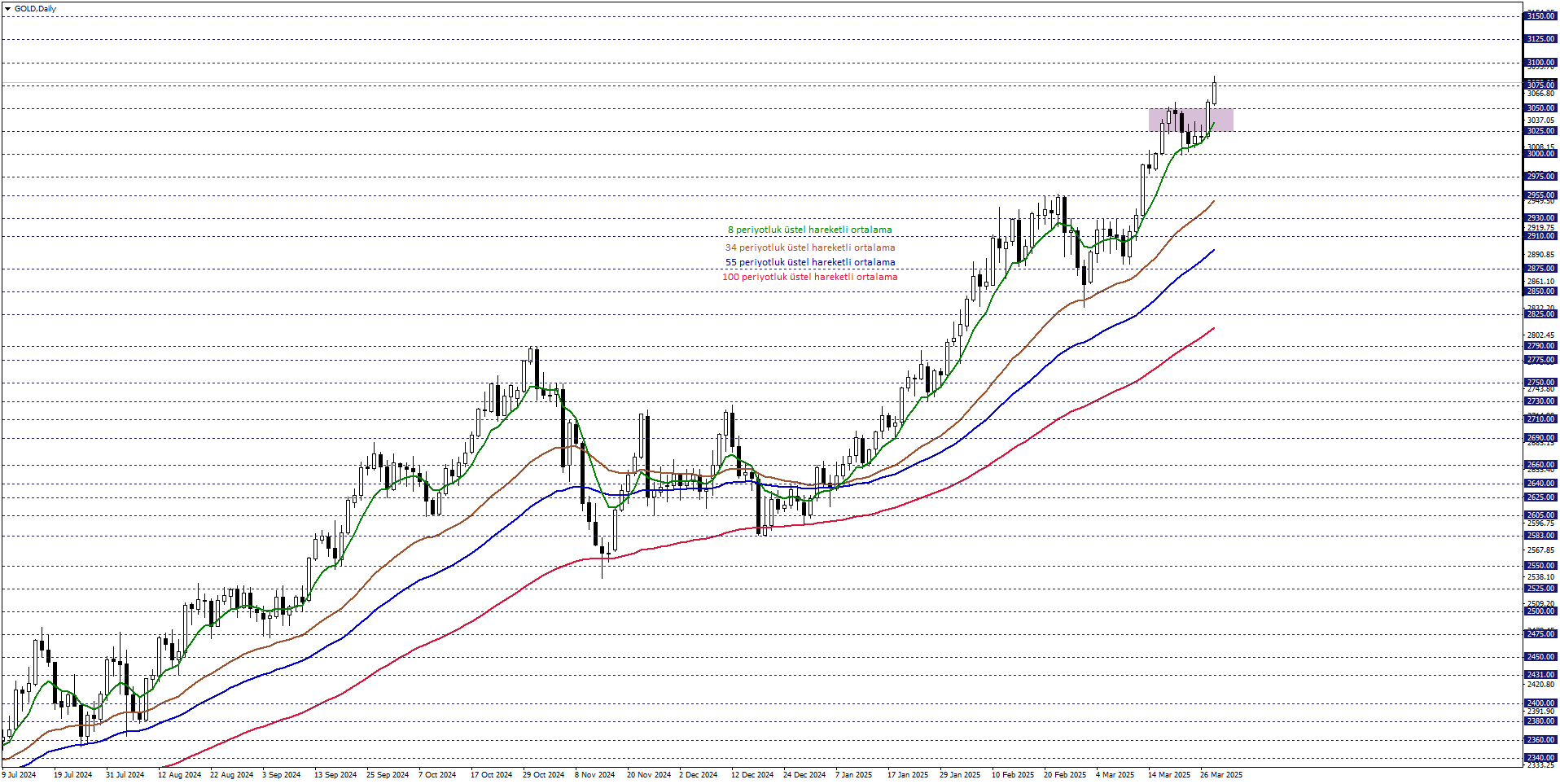Screen dimensions: 1560x784
Task: Click the 7 Oct 2024 date label
Action: pyautogui.click(x=438, y=775)
